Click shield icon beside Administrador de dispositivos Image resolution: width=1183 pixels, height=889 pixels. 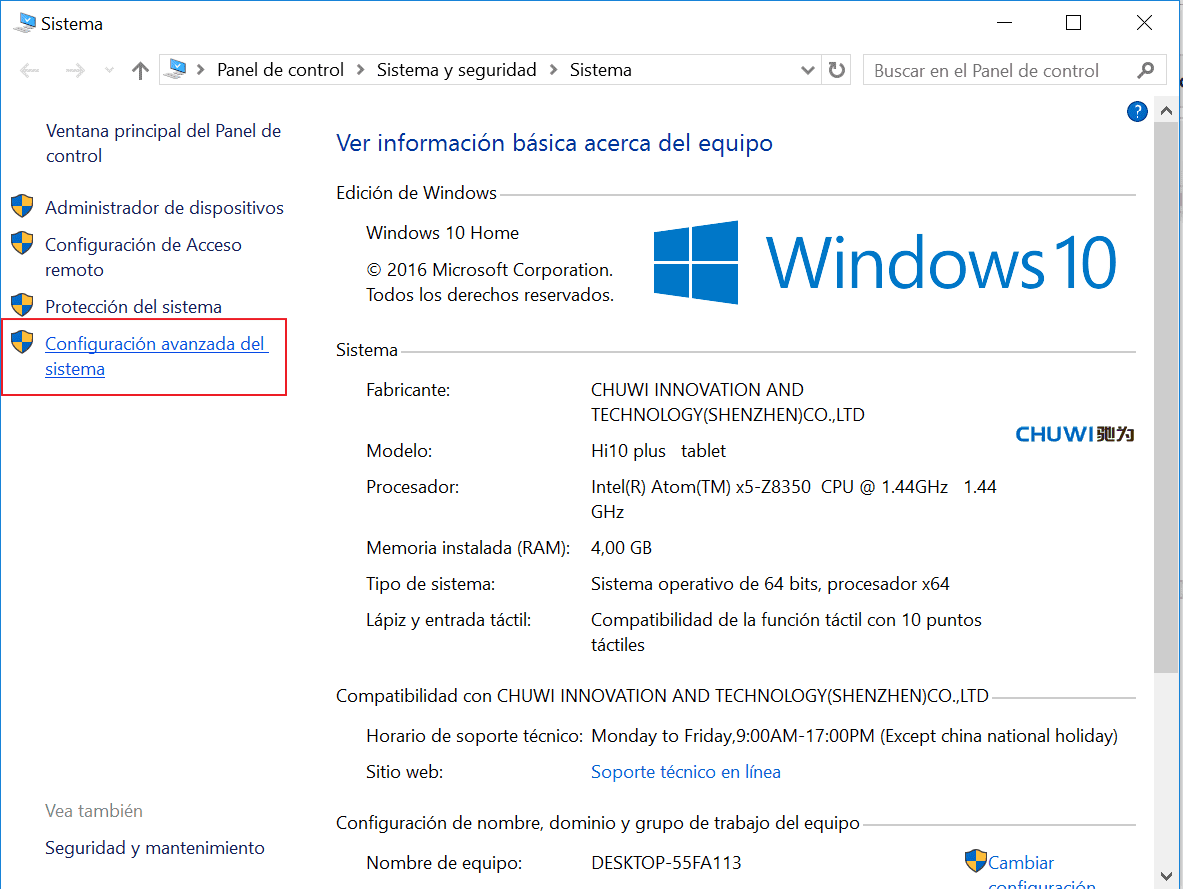point(23,206)
